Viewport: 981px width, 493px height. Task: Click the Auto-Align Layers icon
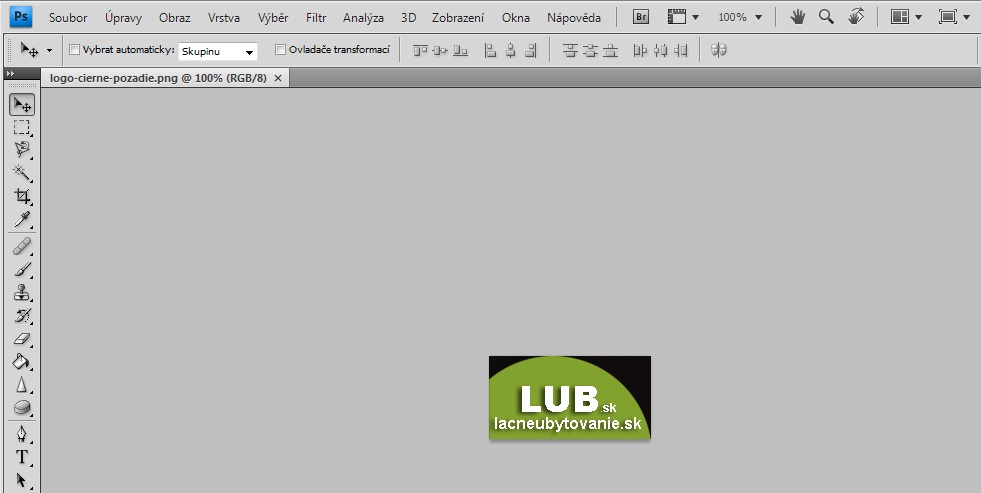(x=719, y=49)
